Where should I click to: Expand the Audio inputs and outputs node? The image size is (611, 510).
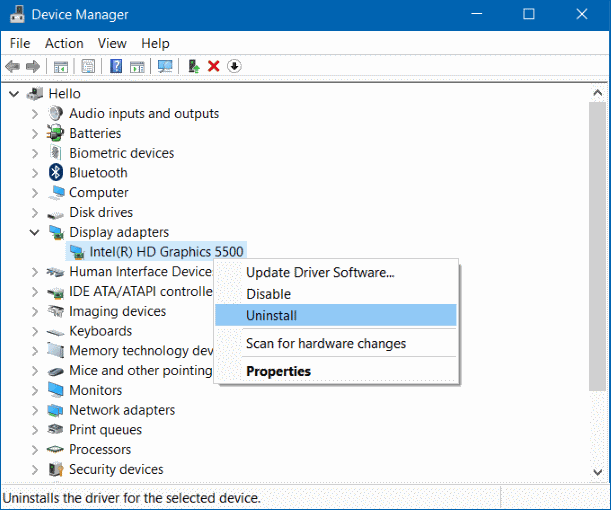pyautogui.click(x=35, y=114)
